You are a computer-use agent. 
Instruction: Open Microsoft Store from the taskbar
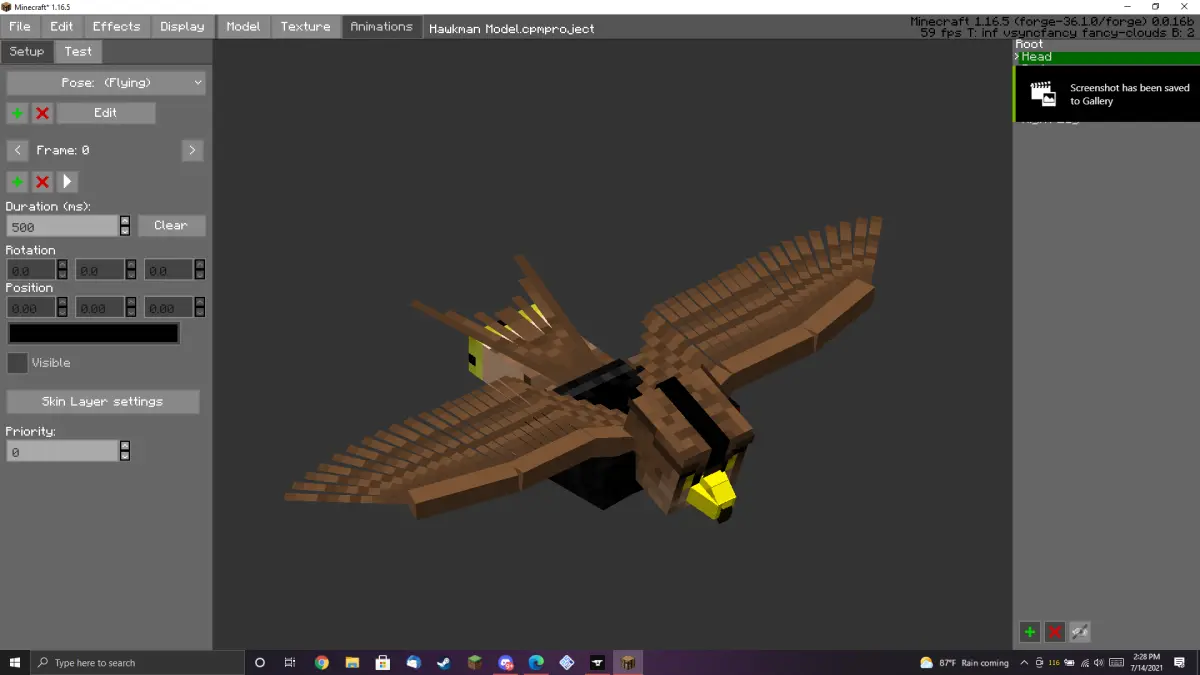382,663
